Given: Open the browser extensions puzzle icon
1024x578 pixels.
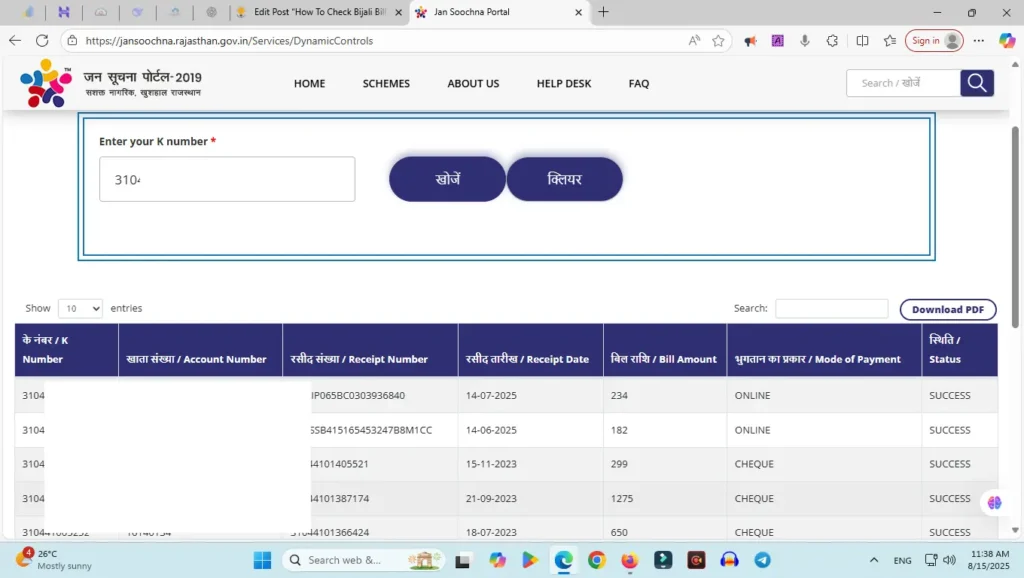Looking at the screenshot, I should pyautogui.click(x=832, y=41).
